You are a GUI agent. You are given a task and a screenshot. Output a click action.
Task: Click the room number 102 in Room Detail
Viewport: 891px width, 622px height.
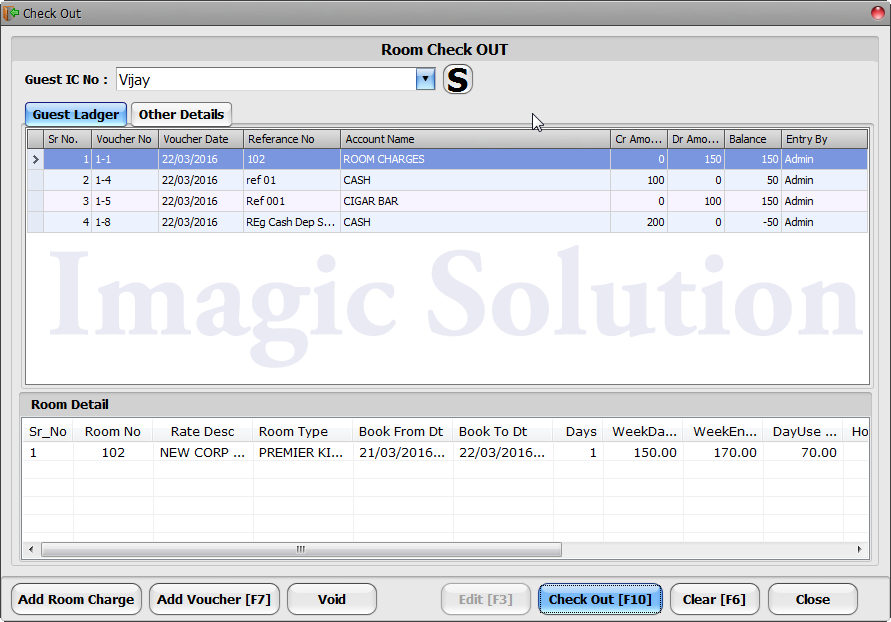113,453
